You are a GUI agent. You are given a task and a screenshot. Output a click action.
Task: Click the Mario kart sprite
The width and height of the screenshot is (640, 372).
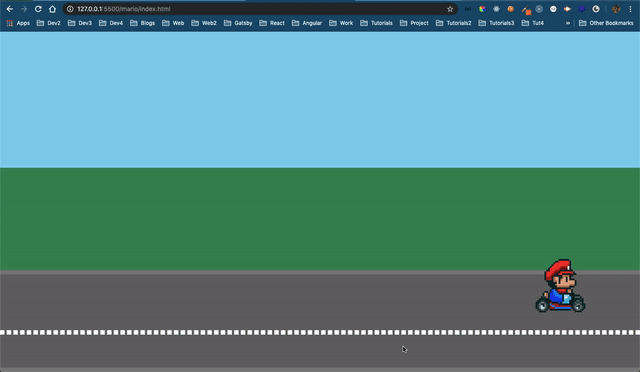pyautogui.click(x=560, y=286)
